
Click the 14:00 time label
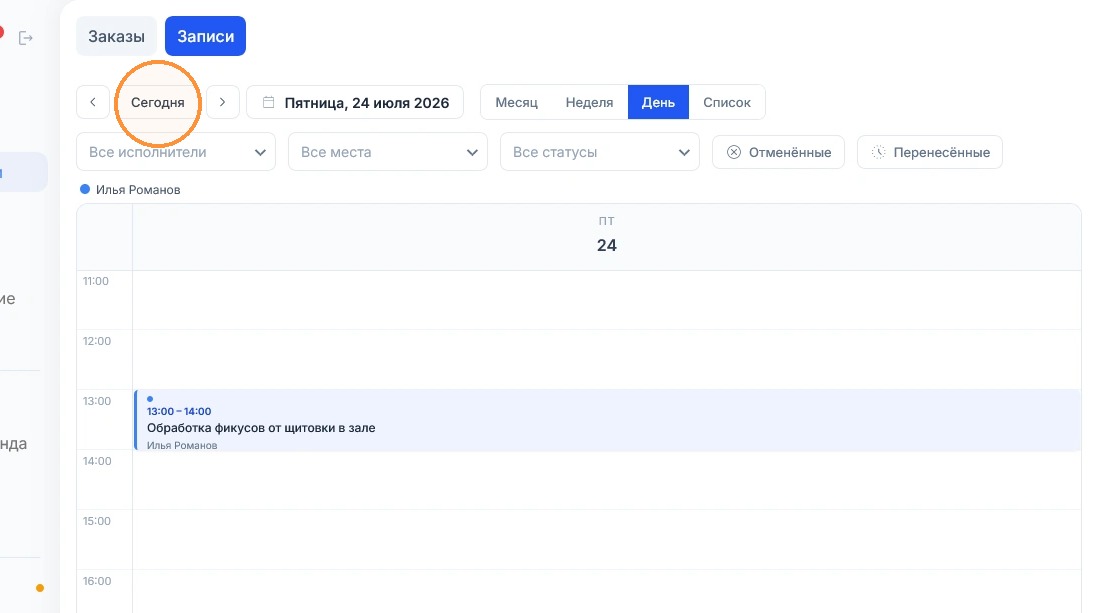click(x=97, y=461)
